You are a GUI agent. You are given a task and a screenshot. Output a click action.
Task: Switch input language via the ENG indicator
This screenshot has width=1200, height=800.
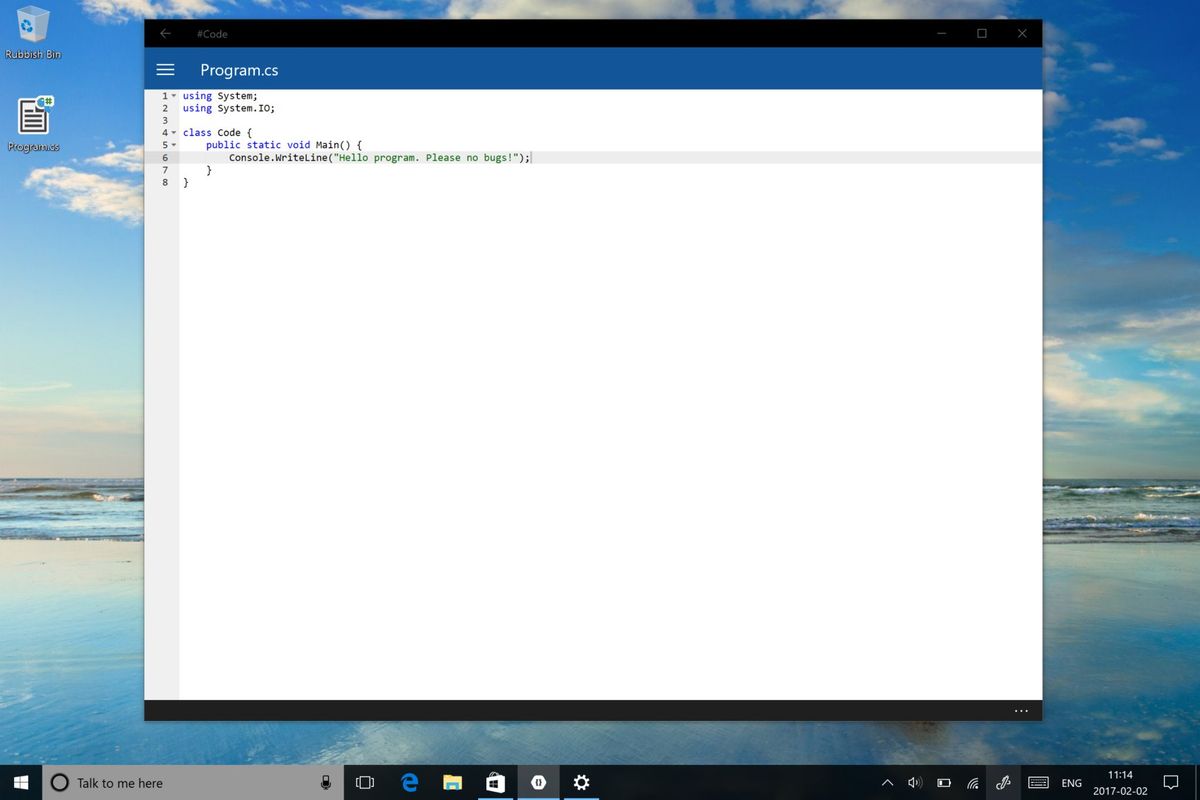[1071, 783]
